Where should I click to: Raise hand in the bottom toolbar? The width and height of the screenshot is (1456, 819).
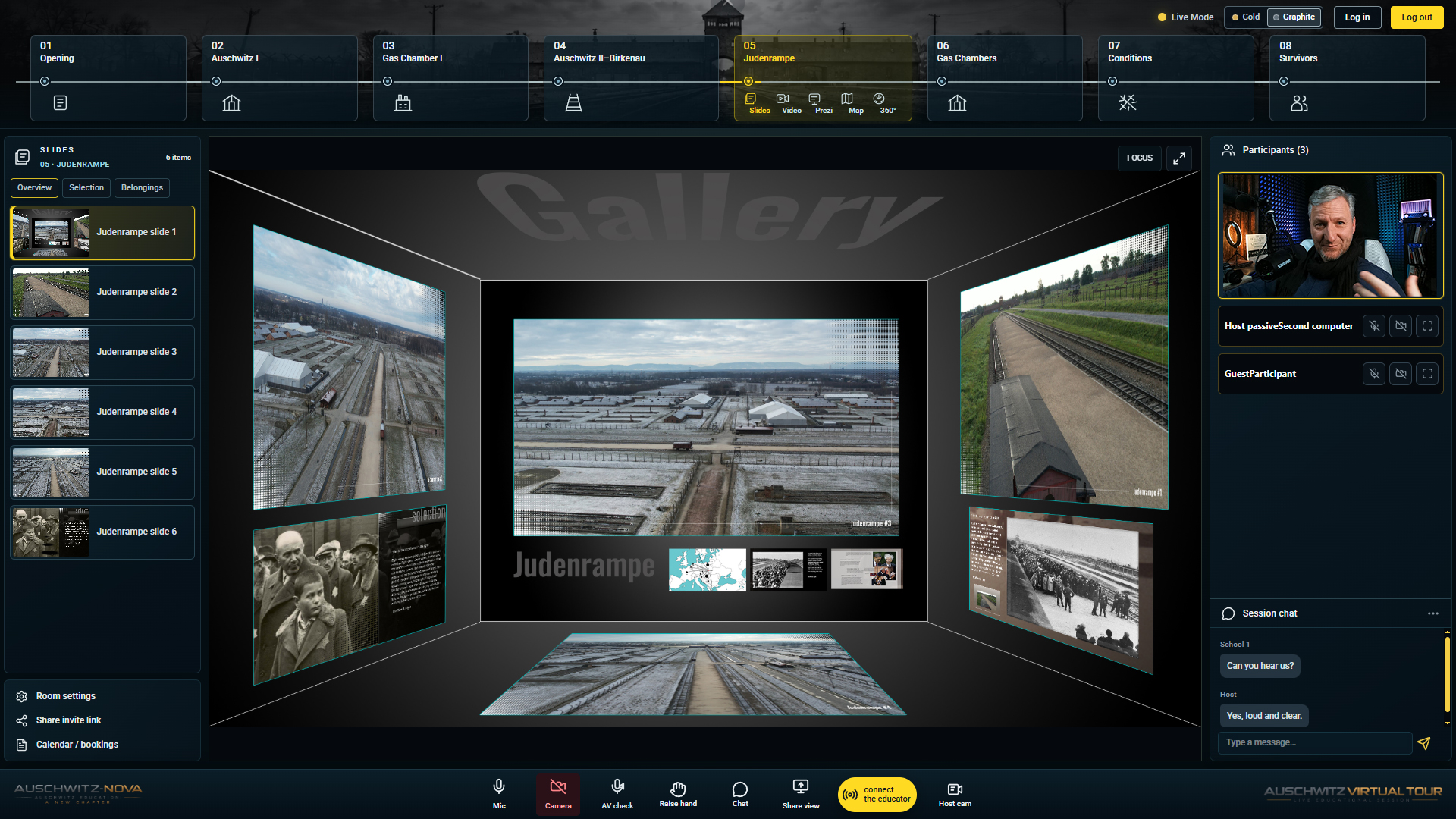coord(678,794)
